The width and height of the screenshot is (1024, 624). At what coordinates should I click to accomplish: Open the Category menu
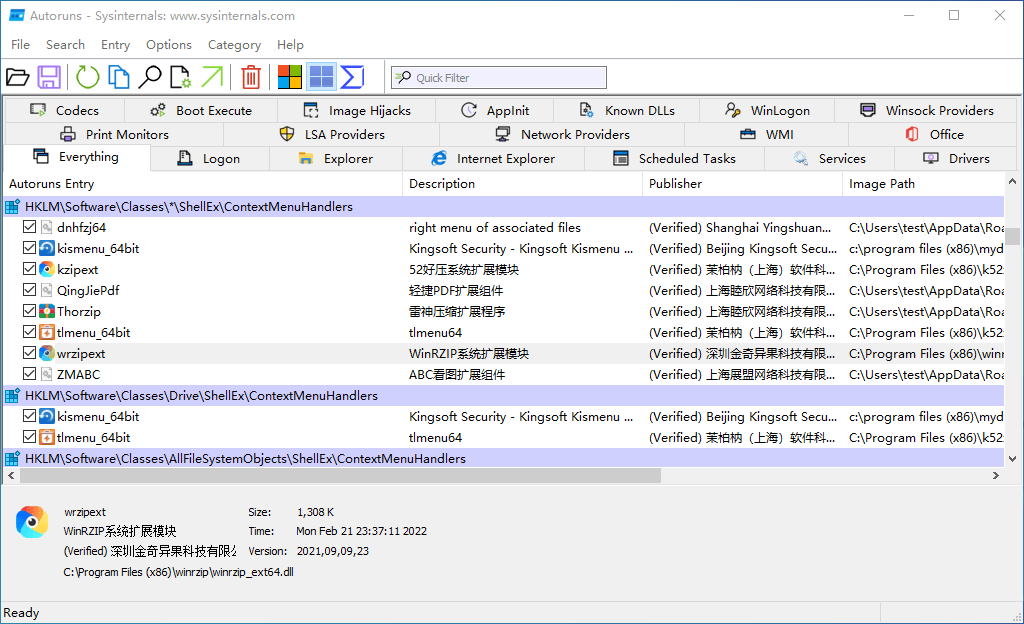click(x=234, y=44)
